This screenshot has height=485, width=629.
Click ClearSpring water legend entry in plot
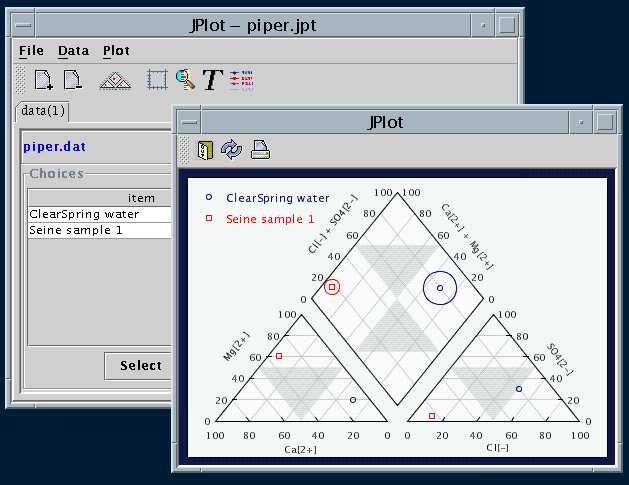click(x=278, y=198)
